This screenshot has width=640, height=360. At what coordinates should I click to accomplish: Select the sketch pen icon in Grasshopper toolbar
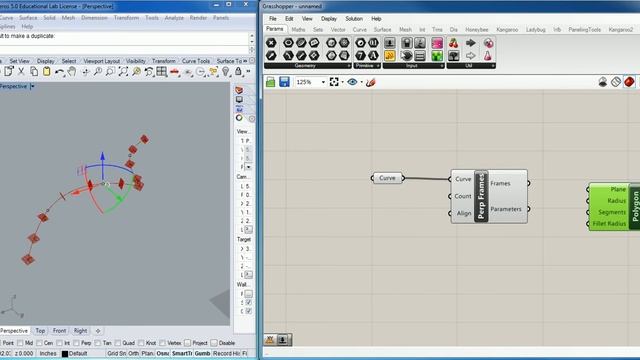tap(371, 82)
